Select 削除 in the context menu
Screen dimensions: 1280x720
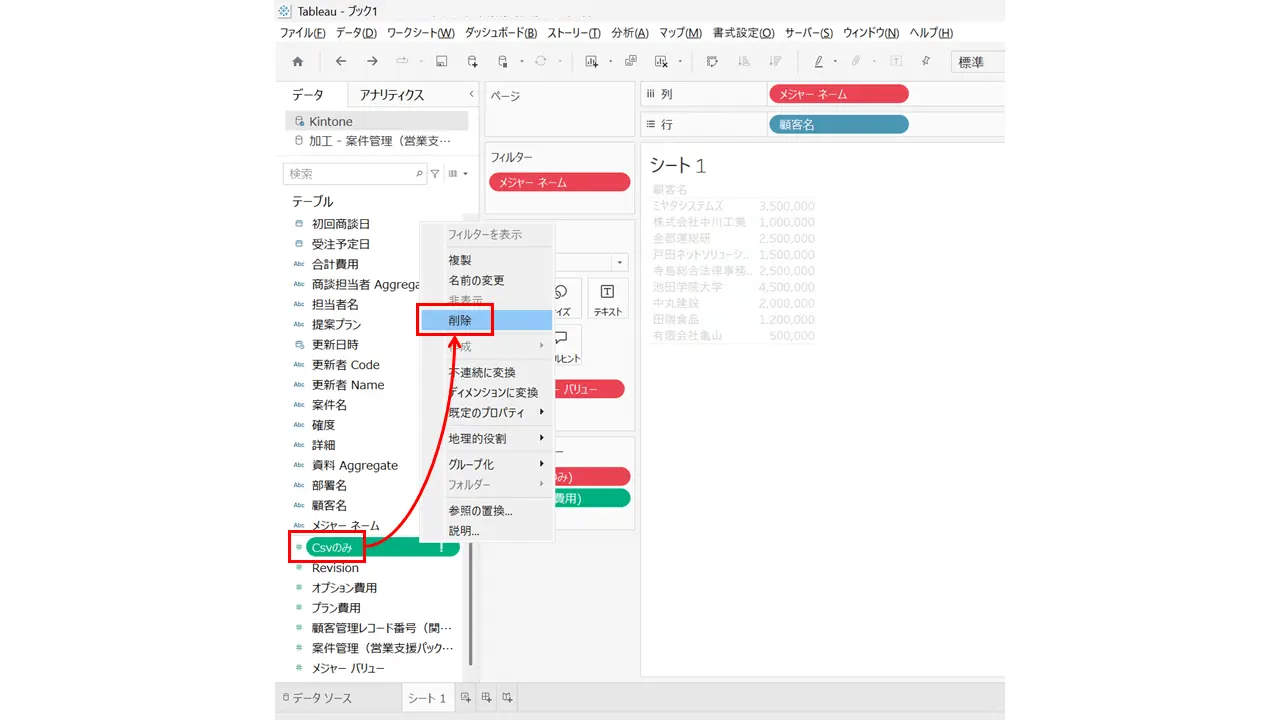pos(487,320)
